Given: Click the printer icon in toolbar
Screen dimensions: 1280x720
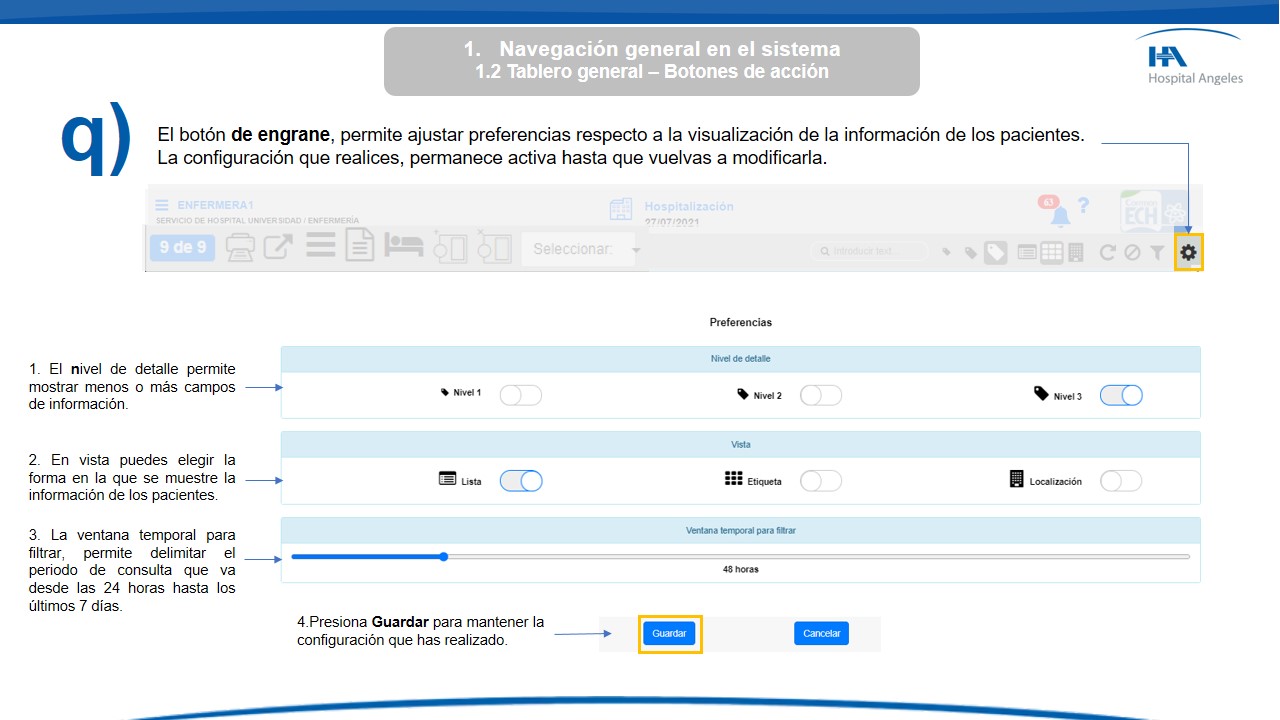Looking at the screenshot, I should click(240, 247).
